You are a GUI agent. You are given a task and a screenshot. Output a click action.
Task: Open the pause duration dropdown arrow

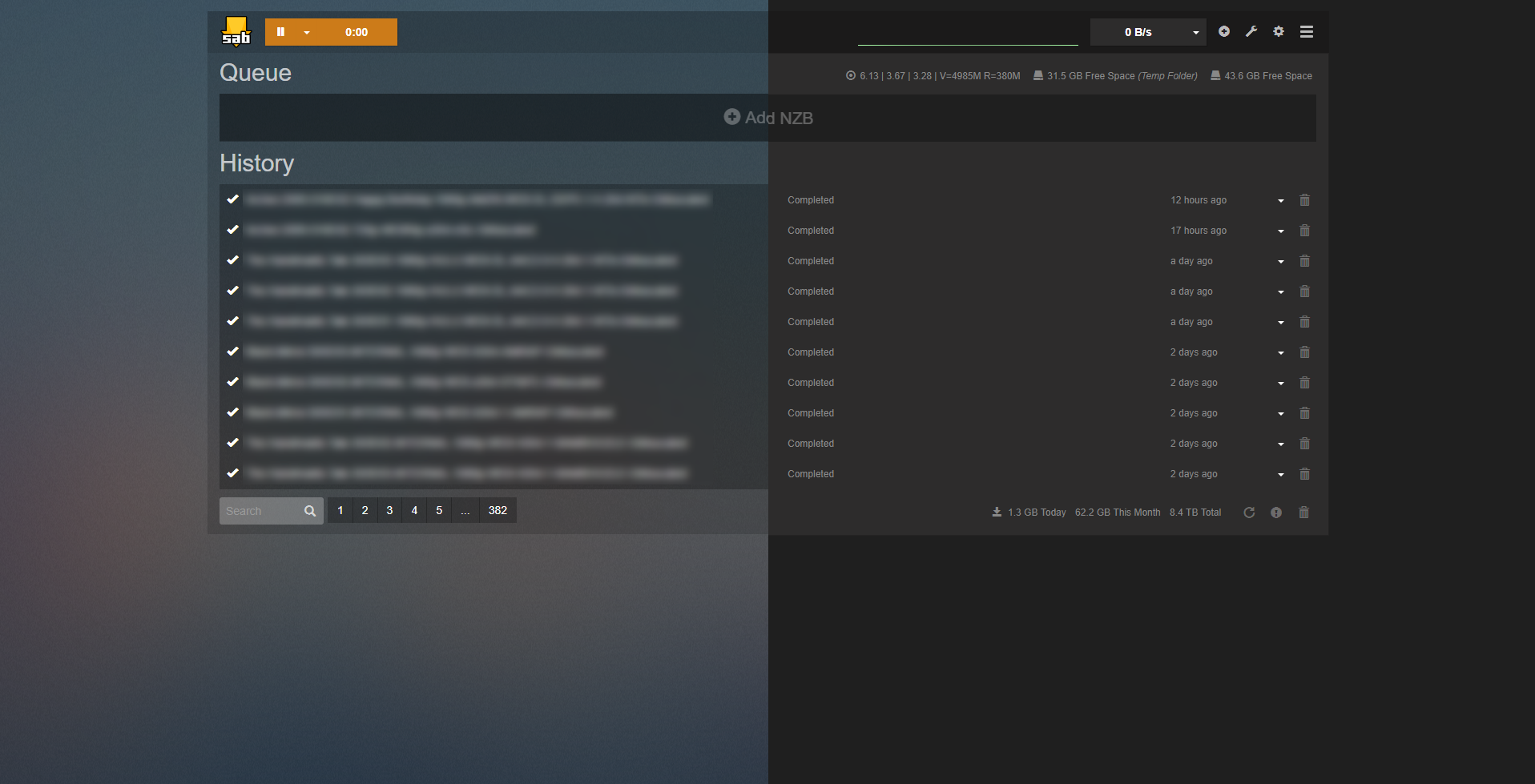[307, 33]
